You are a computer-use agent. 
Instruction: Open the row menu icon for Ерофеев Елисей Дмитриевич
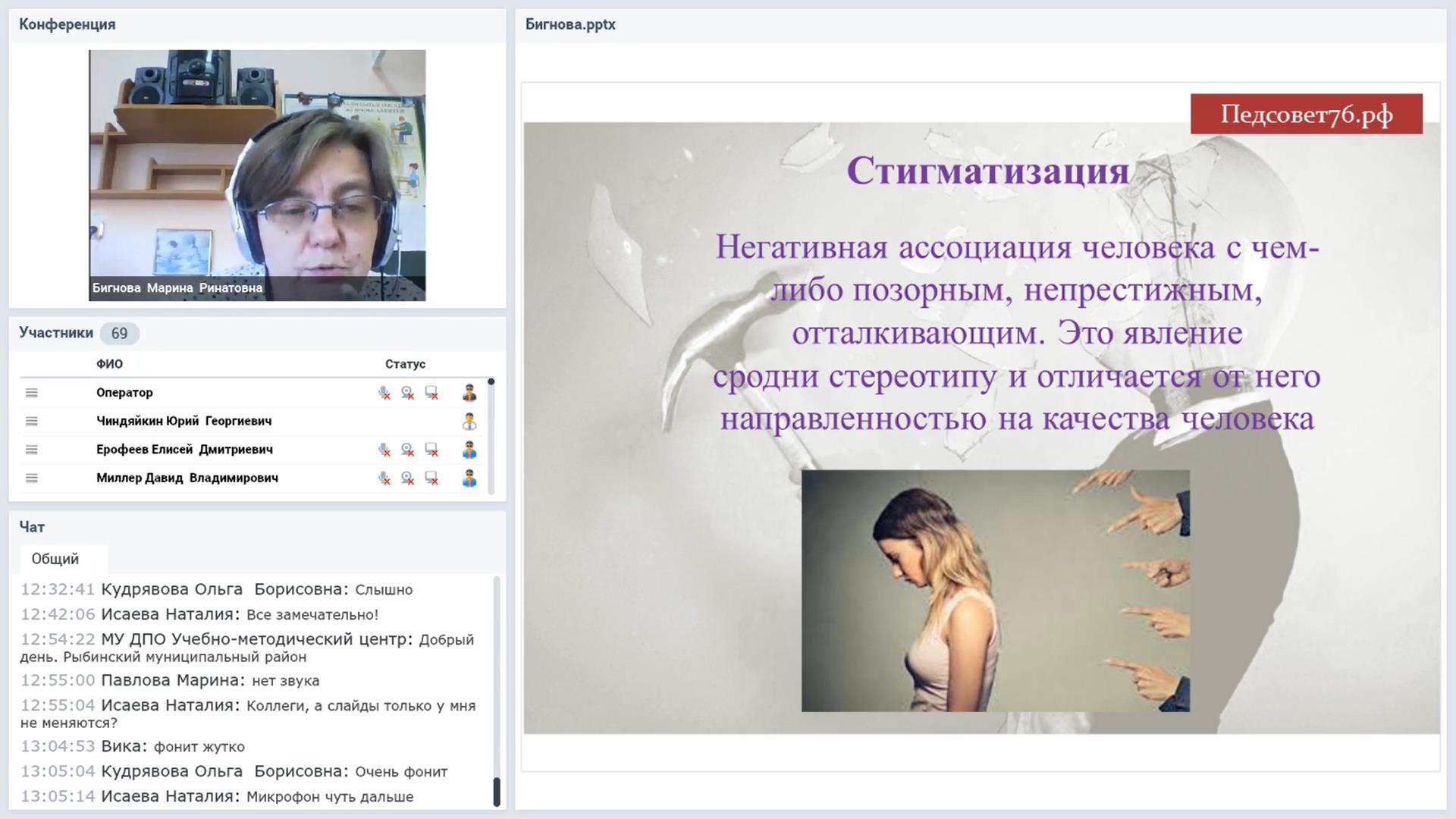[31, 450]
